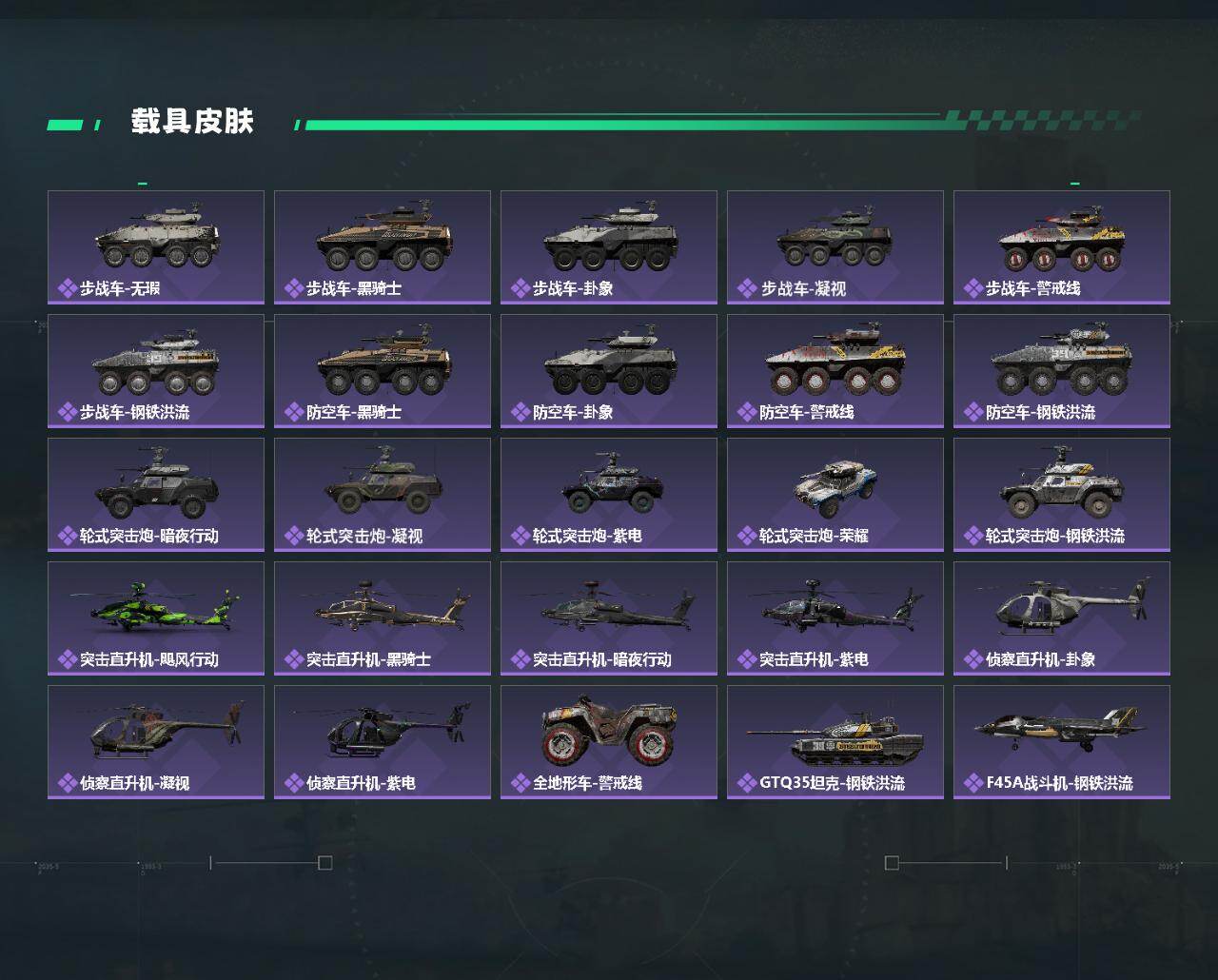Click the 载具皮肤 section heading

(x=192, y=122)
